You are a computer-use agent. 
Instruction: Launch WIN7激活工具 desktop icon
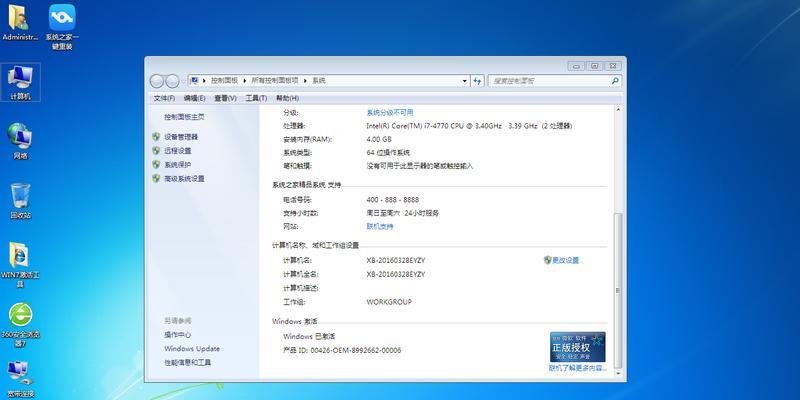(20, 265)
